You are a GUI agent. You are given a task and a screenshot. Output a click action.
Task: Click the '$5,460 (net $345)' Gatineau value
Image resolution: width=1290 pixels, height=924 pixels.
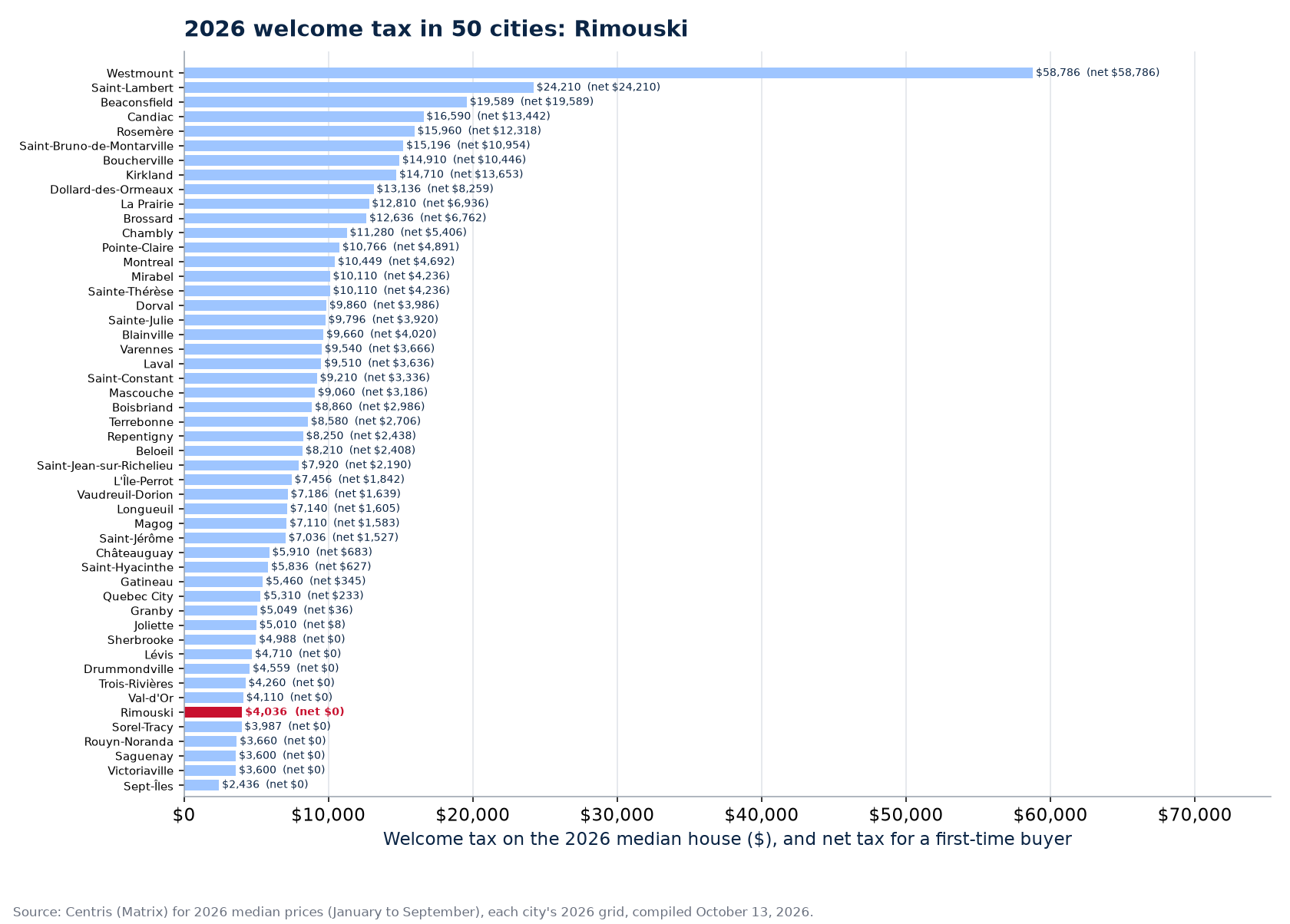(316, 582)
